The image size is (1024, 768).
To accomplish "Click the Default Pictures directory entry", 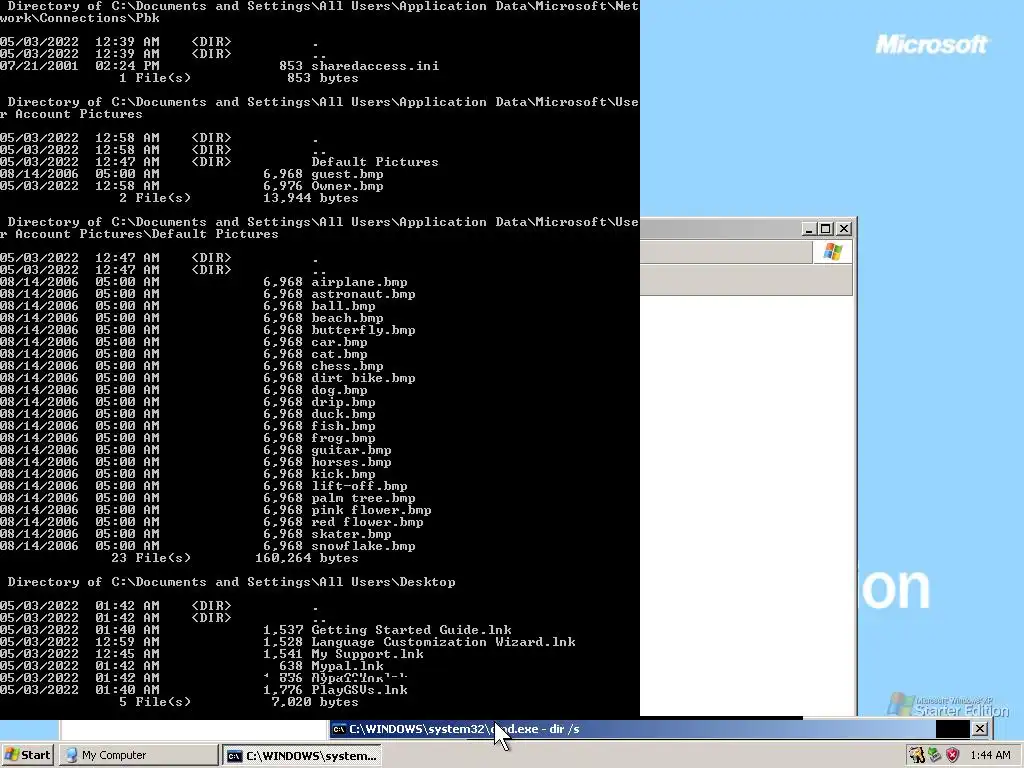I will (x=375, y=162).
